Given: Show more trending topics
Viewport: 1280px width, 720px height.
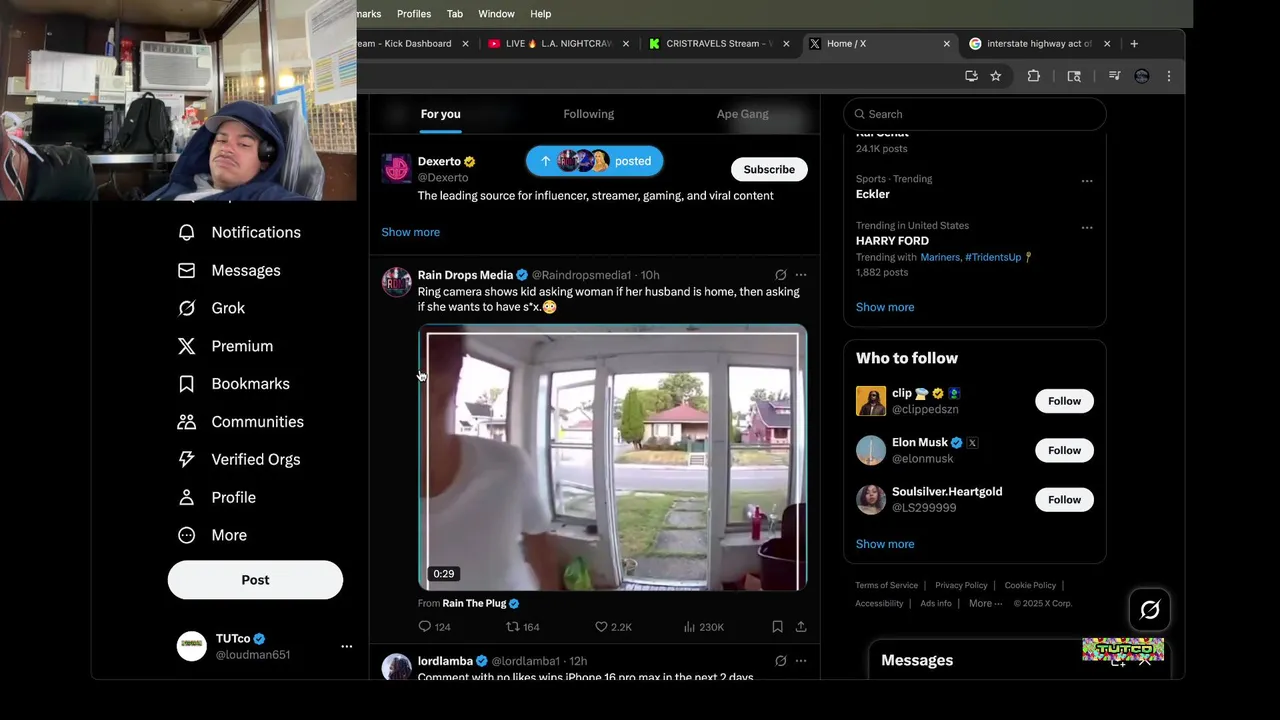Looking at the screenshot, I should 885,307.
